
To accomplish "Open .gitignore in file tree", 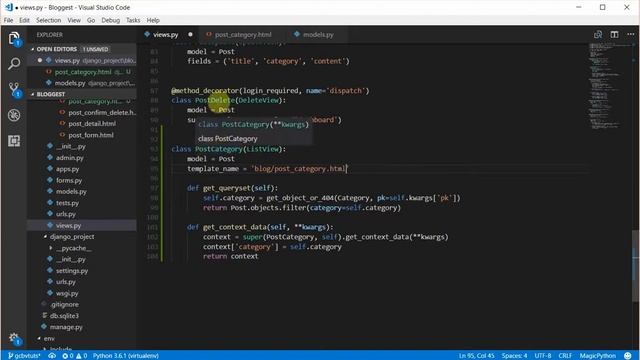I will [64, 304].
